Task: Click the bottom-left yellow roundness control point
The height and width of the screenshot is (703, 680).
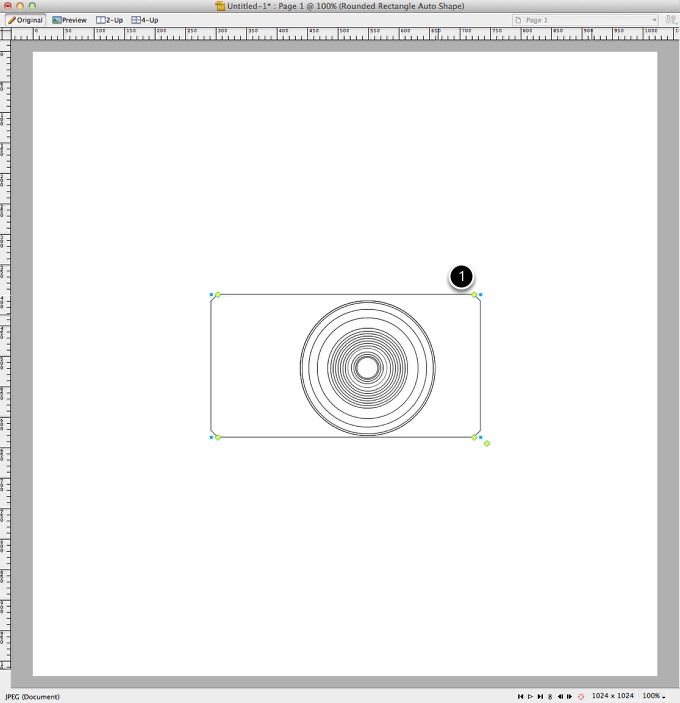Action: pyautogui.click(x=218, y=437)
